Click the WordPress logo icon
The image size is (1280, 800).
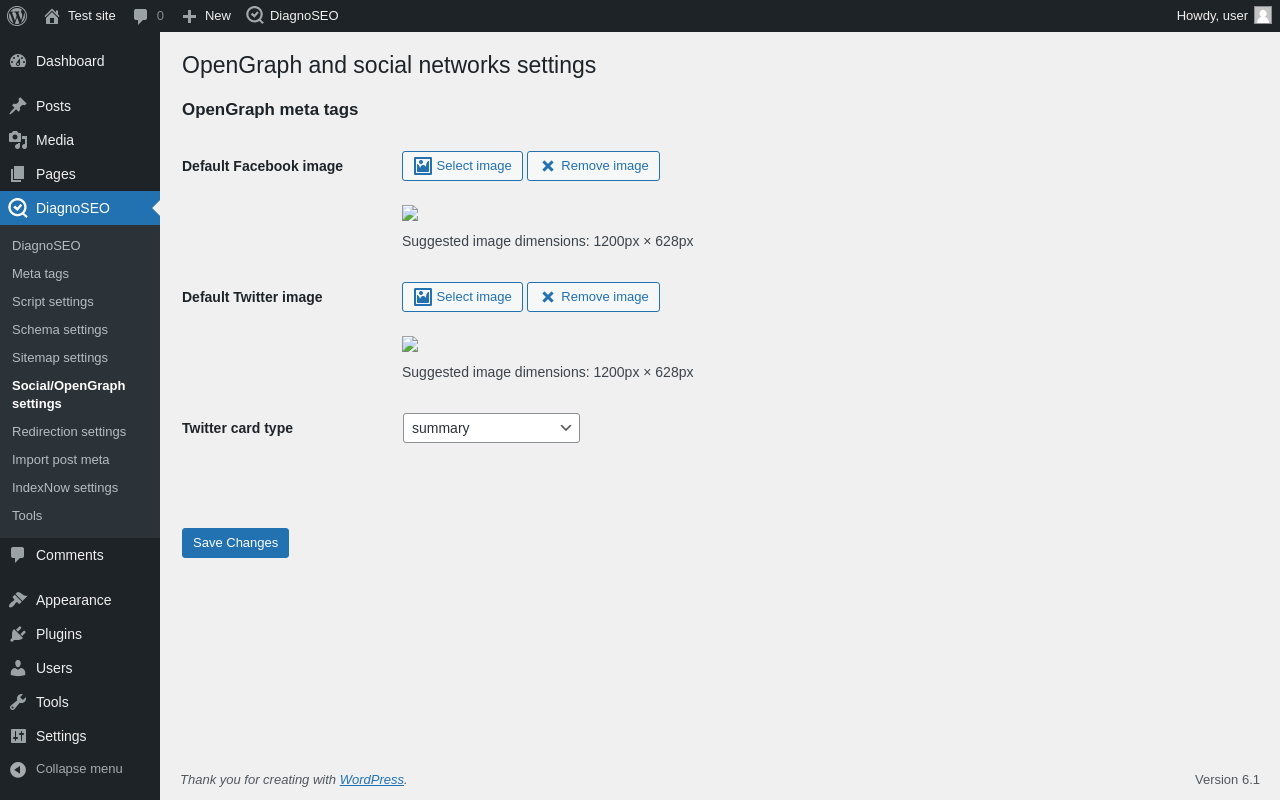tap(17, 16)
